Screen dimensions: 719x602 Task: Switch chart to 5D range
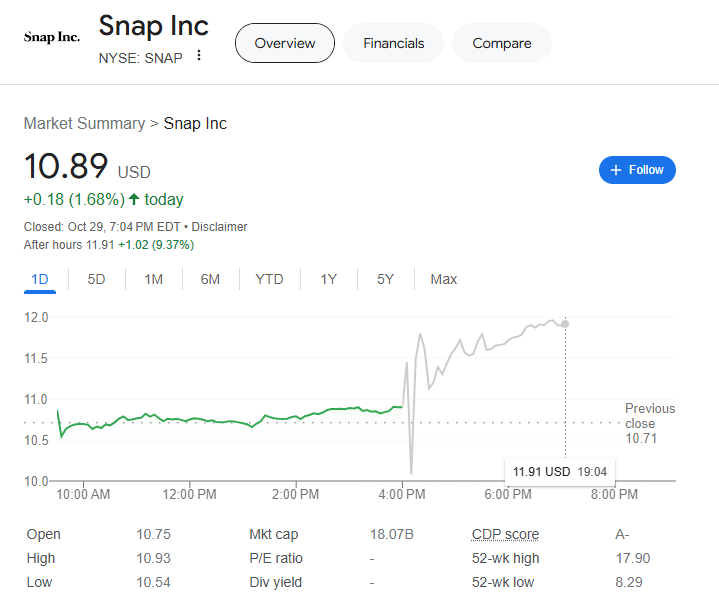point(96,279)
